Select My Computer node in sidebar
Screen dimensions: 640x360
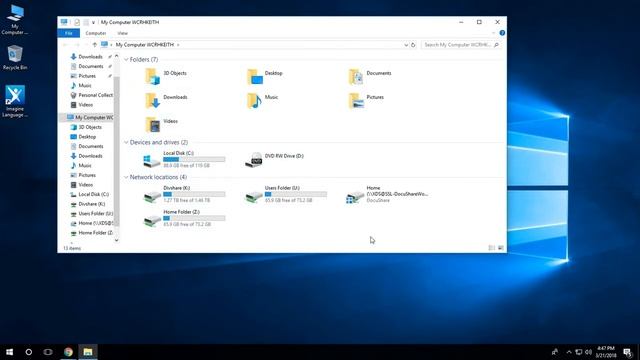pyautogui.click(x=90, y=118)
